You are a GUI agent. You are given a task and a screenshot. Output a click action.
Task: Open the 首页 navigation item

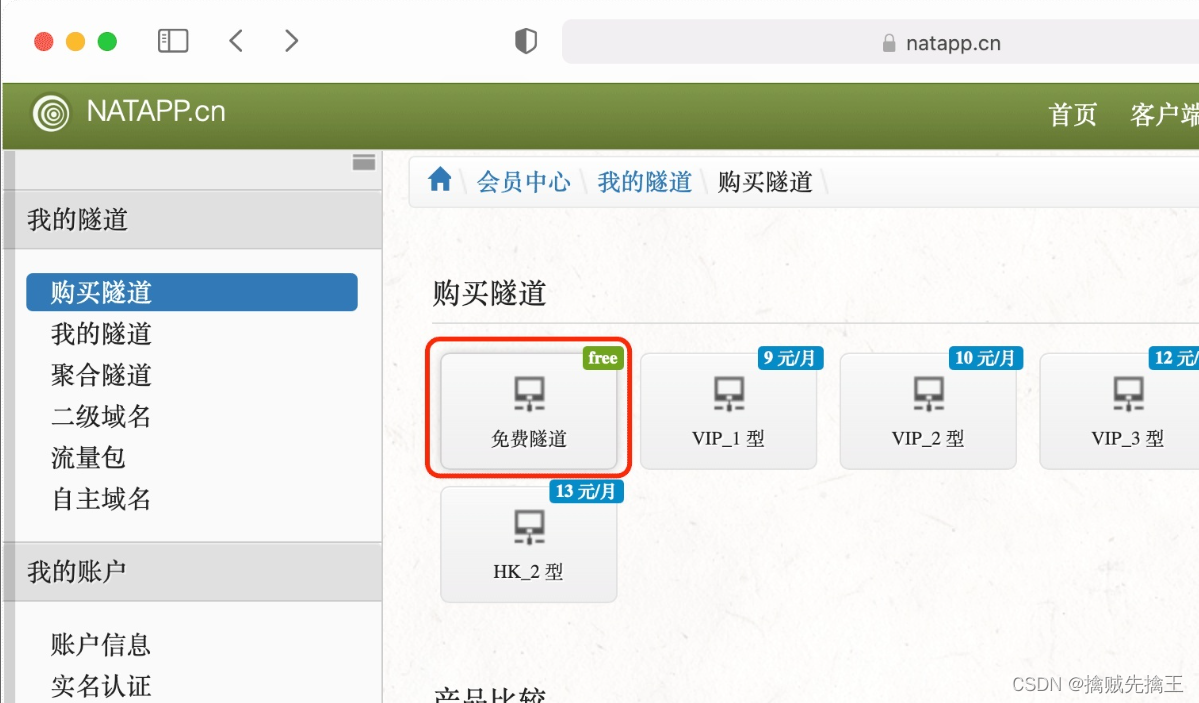click(1072, 115)
